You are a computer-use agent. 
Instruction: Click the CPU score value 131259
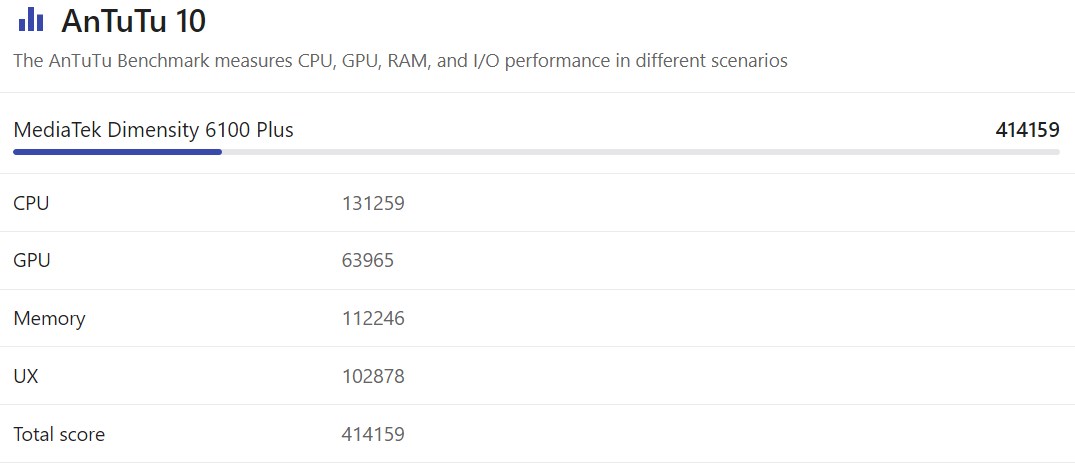coord(373,203)
